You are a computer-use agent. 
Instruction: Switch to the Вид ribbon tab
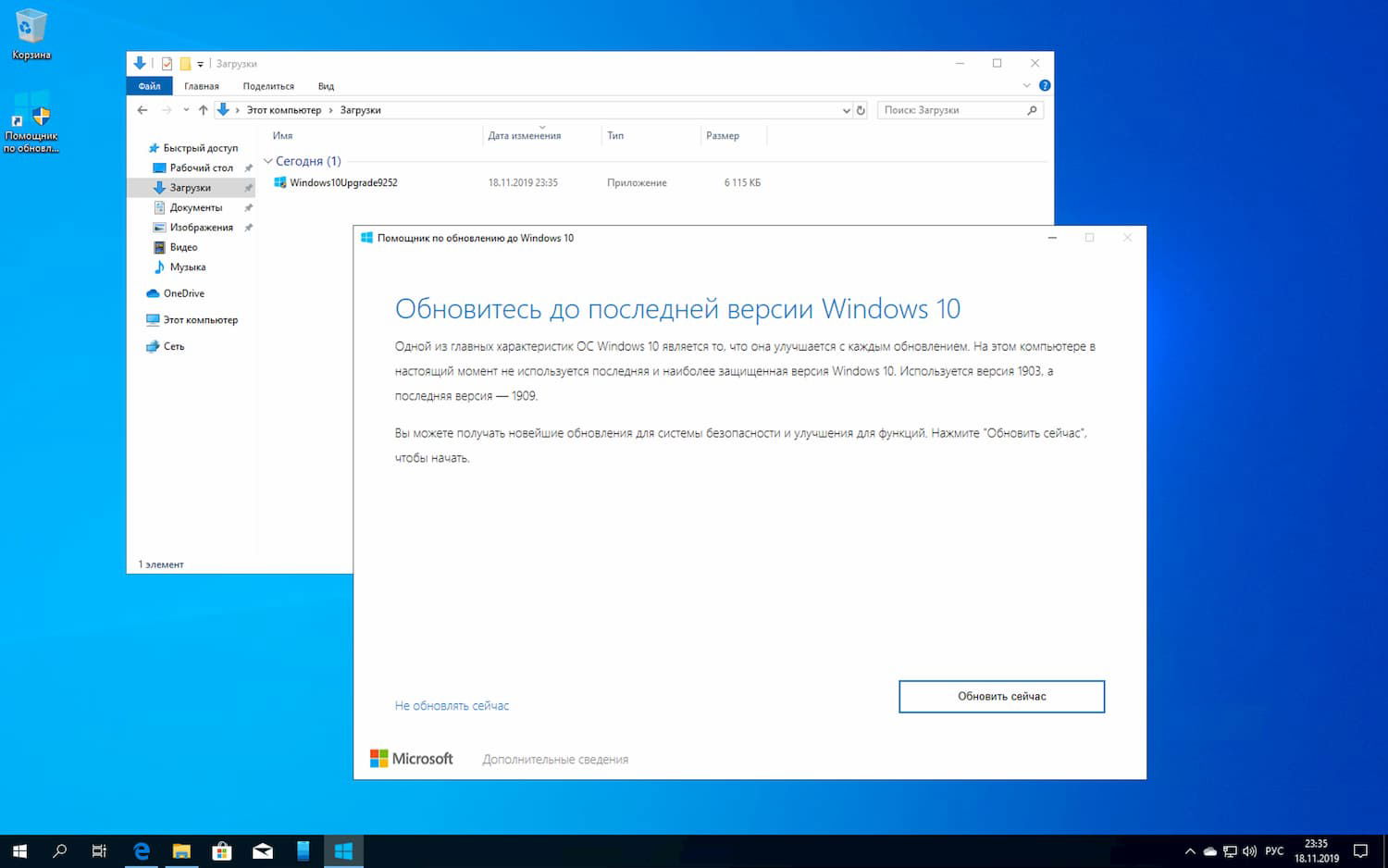tap(326, 85)
